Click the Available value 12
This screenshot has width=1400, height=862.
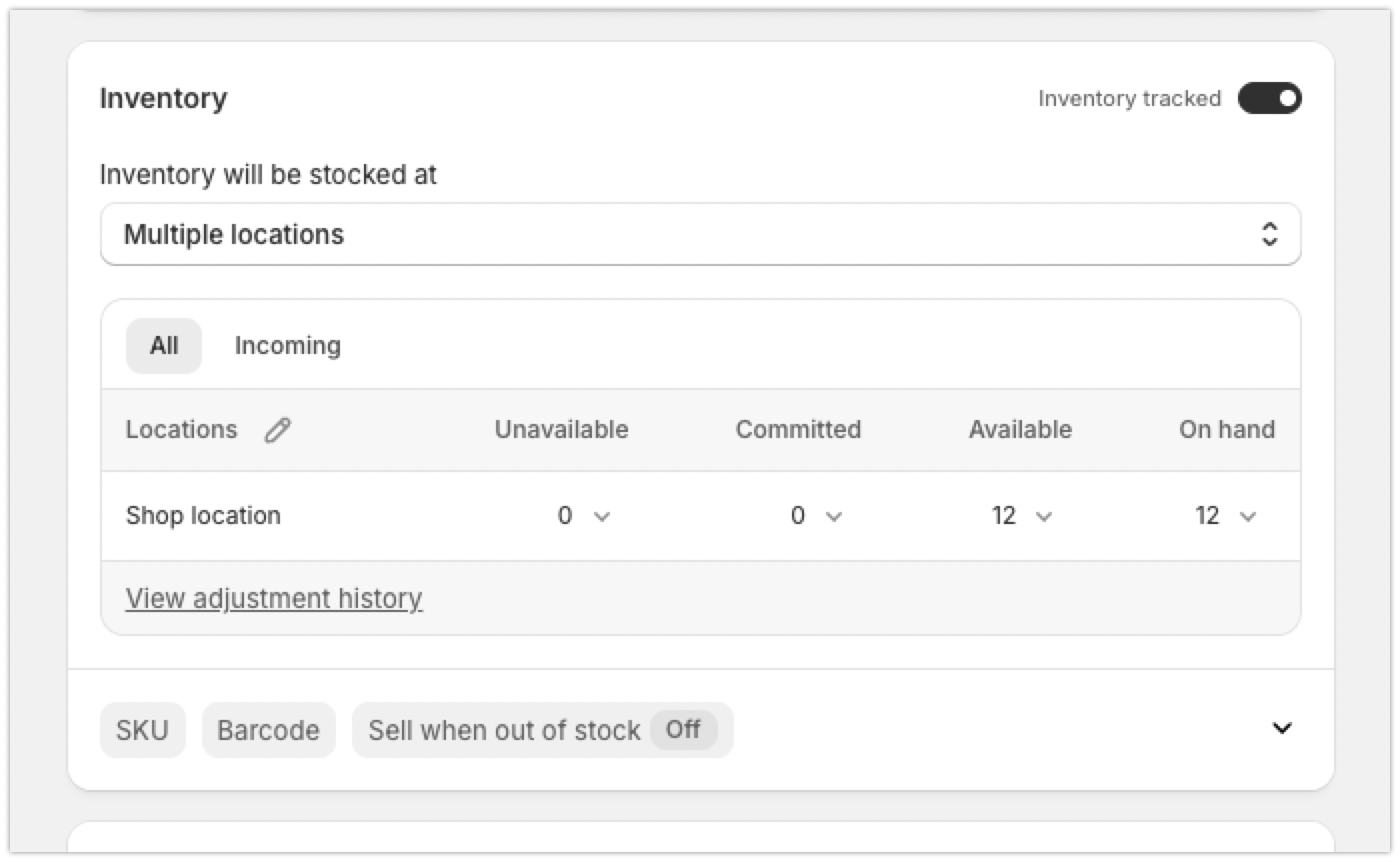click(1004, 516)
